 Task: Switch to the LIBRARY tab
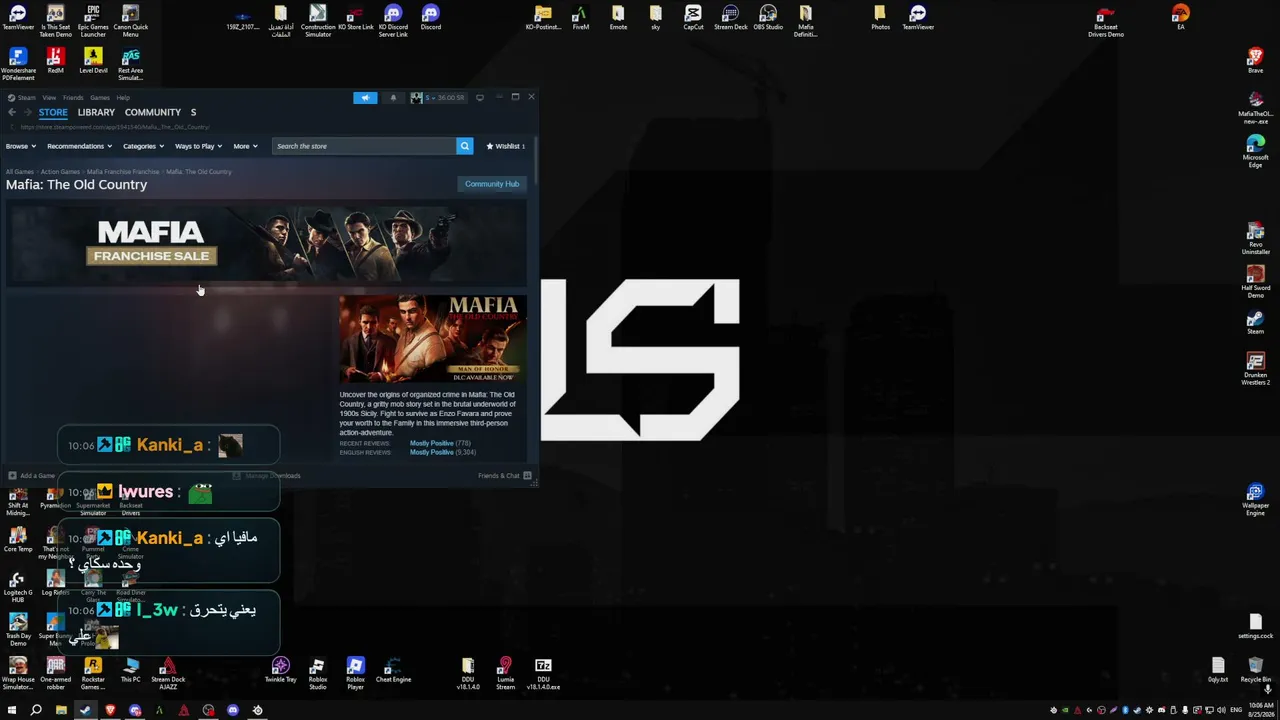point(96,112)
